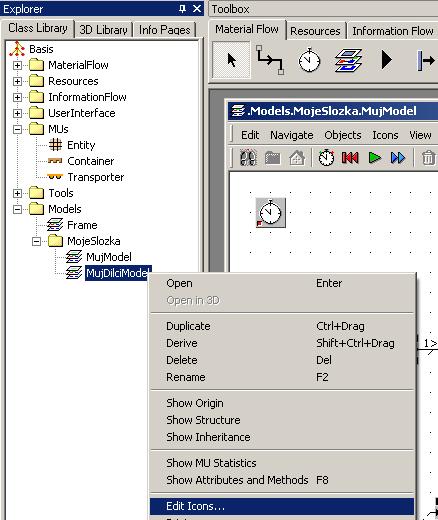Expand the MaterialFlow folder
This screenshot has width=438, height=520.
coord(17,65)
